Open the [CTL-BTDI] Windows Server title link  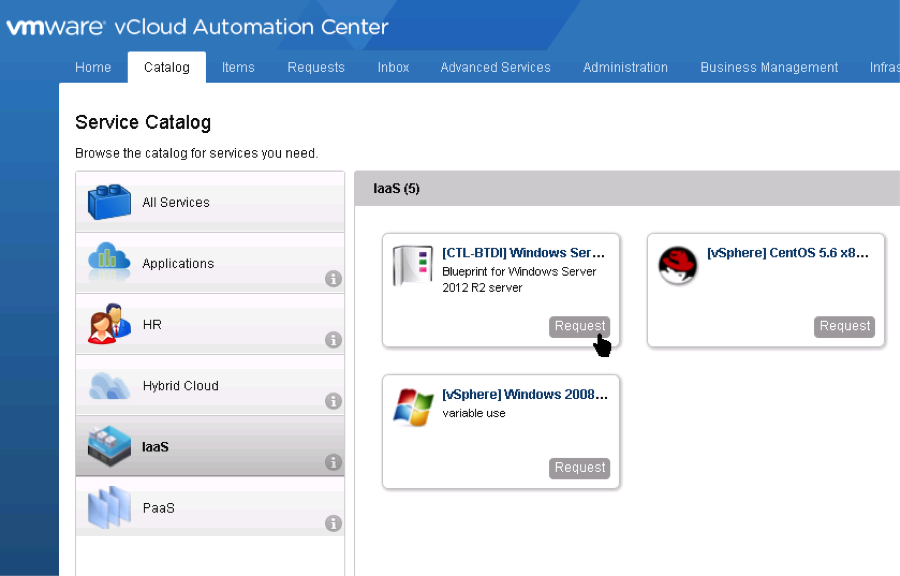point(523,252)
